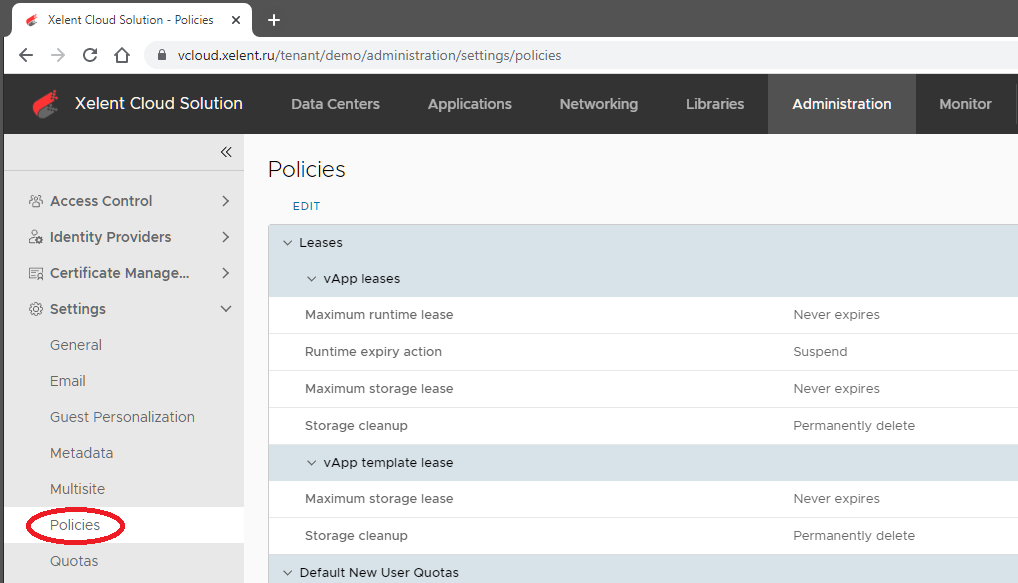
Task: Open Email settings page
Action: 68,381
